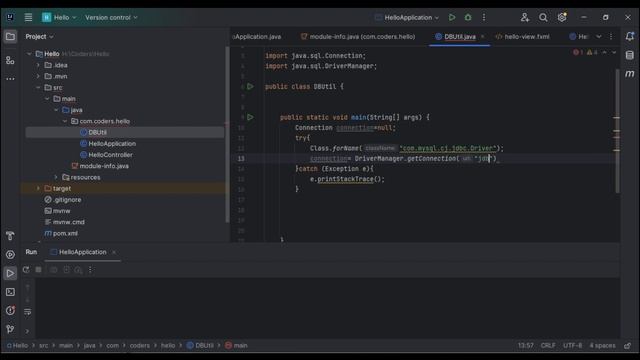Toggle the Project tool window folder icon
This screenshot has height=360, width=640.
point(10,37)
